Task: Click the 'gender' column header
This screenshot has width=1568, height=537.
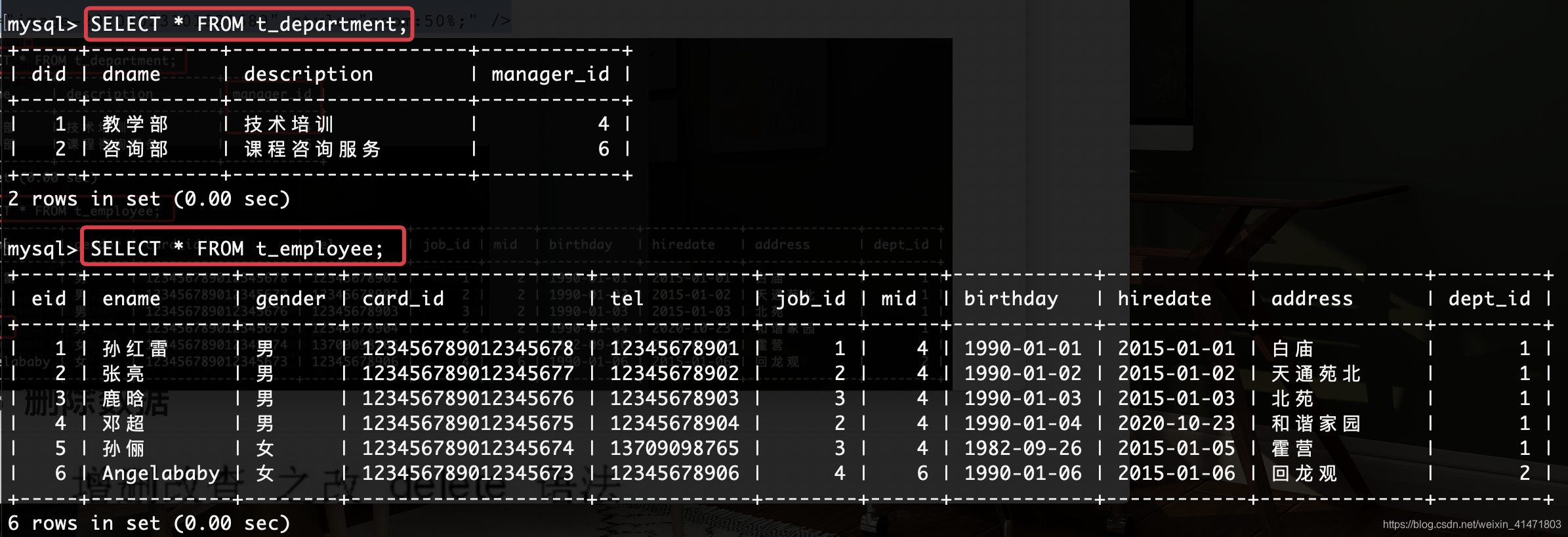Action: point(291,299)
